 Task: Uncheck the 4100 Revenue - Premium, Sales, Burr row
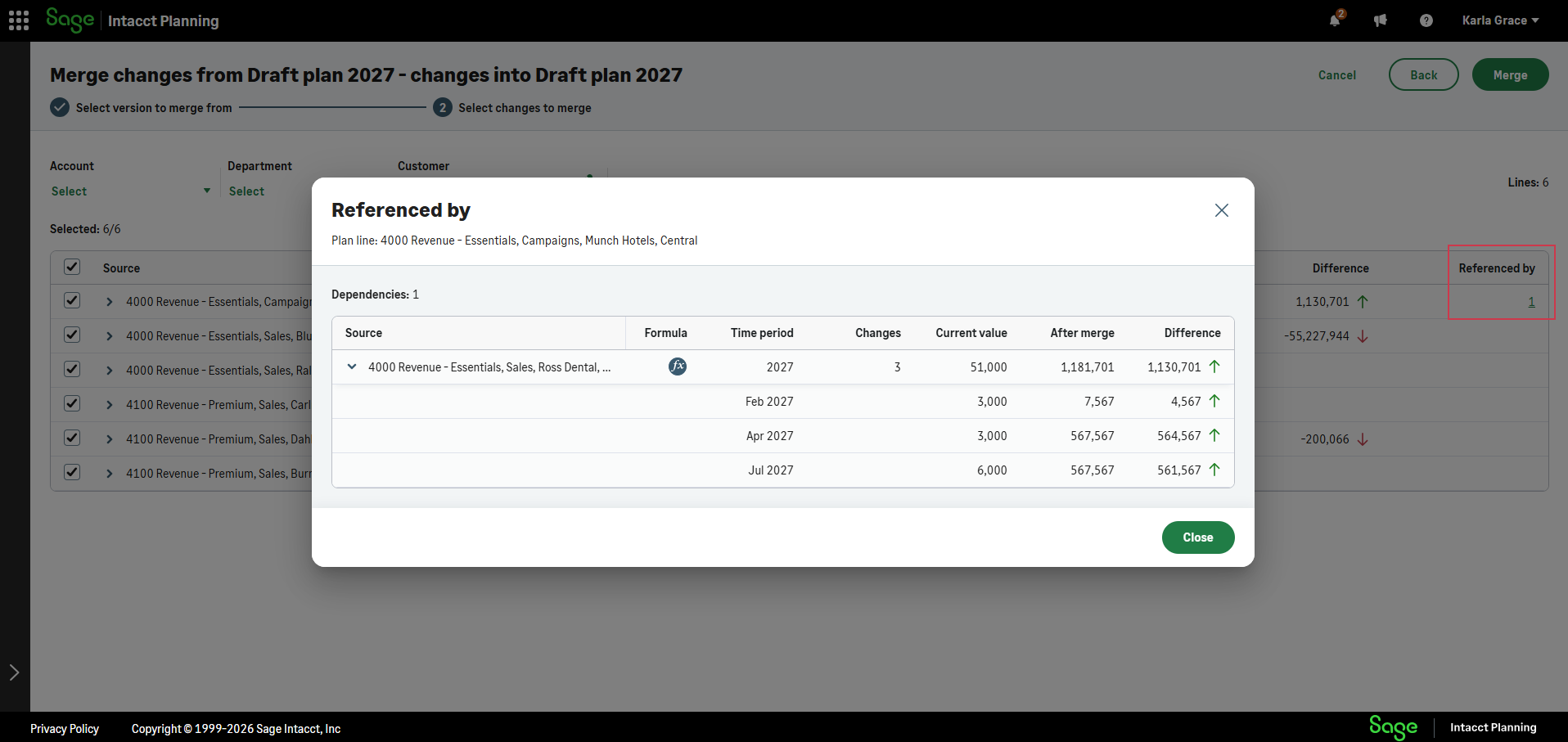72,472
